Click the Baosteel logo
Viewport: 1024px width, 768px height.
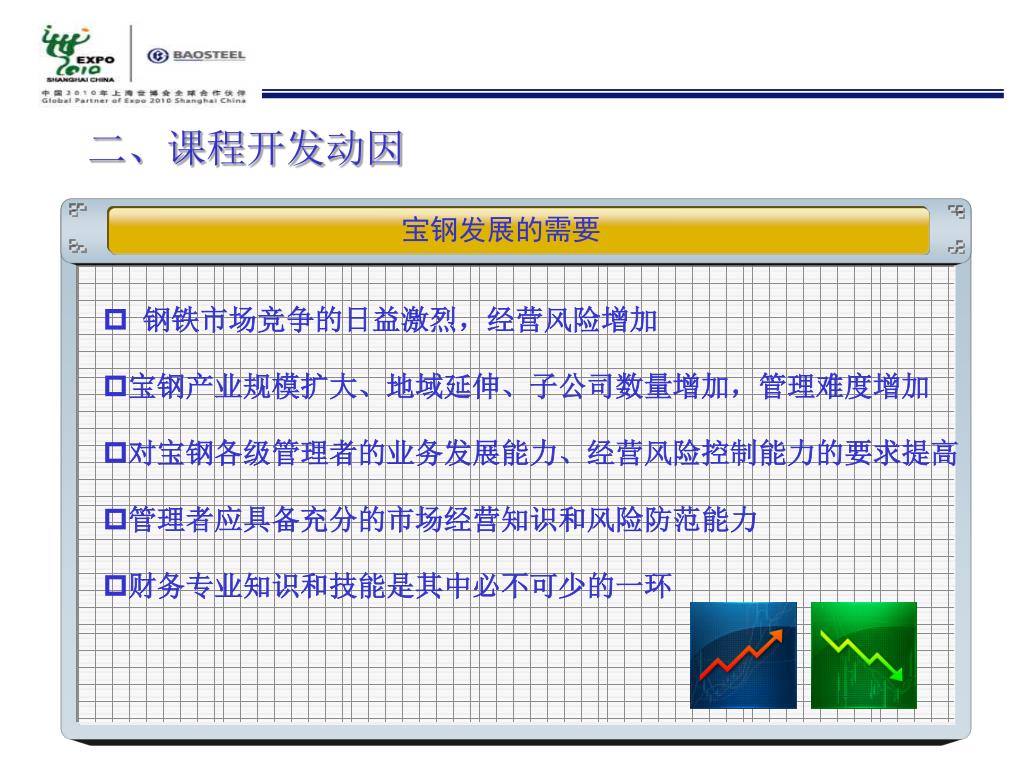[196, 56]
